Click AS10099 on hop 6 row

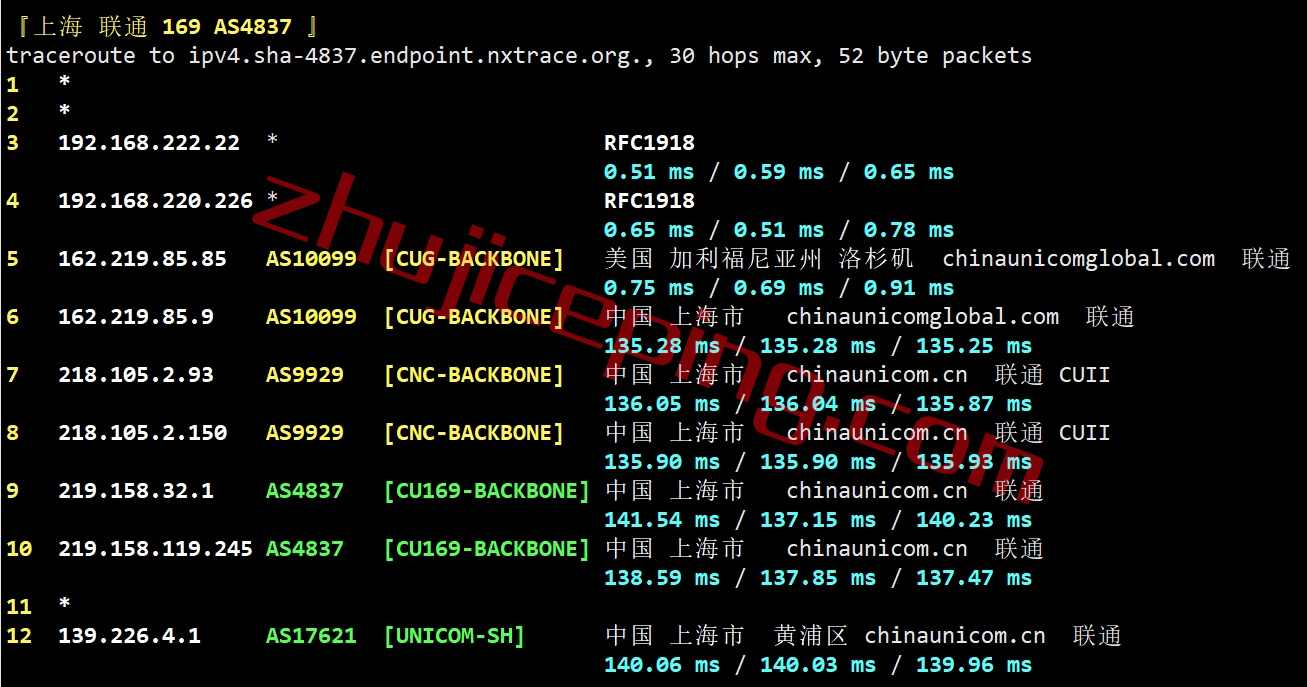(x=311, y=317)
